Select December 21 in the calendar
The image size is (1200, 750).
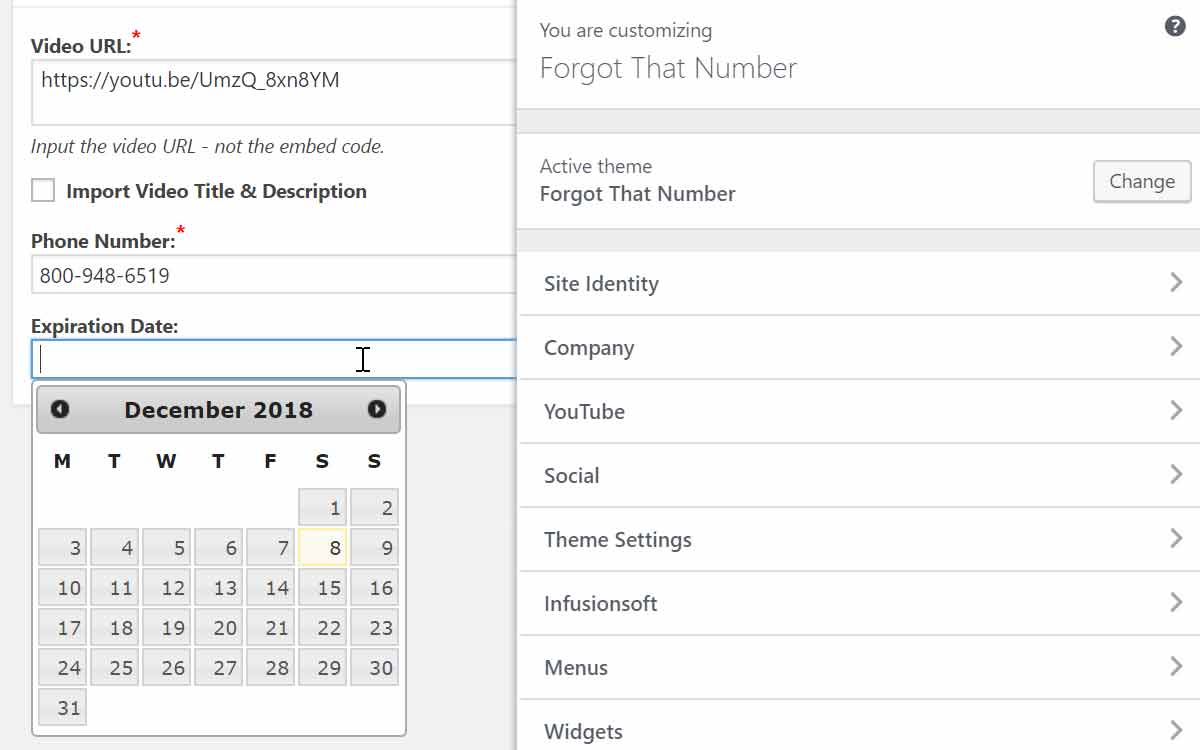pos(271,628)
